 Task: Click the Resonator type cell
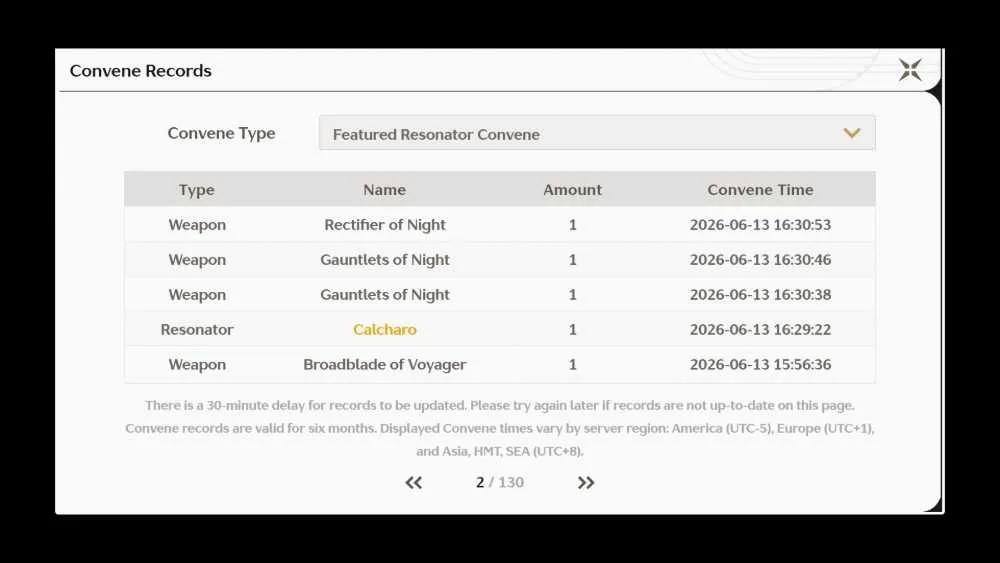(x=196, y=330)
